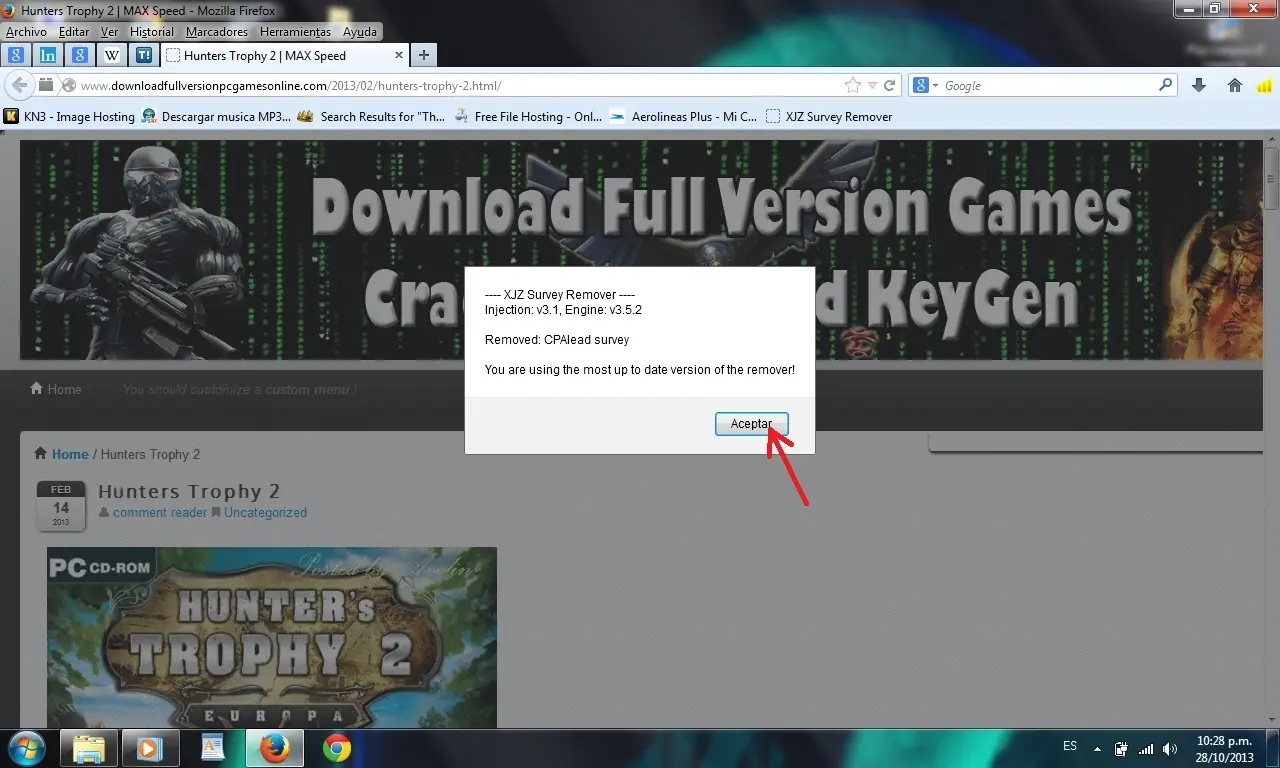Image resolution: width=1280 pixels, height=768 pixels.
Task: Open the Archivo menu
Action: (x=26, y=32)
